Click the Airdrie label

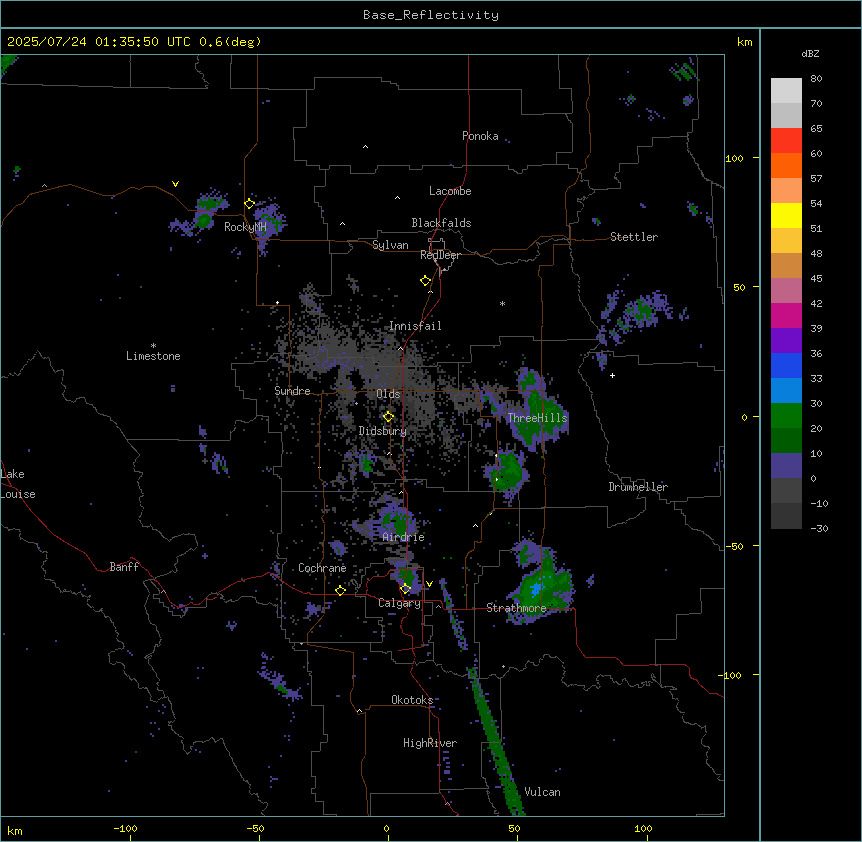coord(404,537)
